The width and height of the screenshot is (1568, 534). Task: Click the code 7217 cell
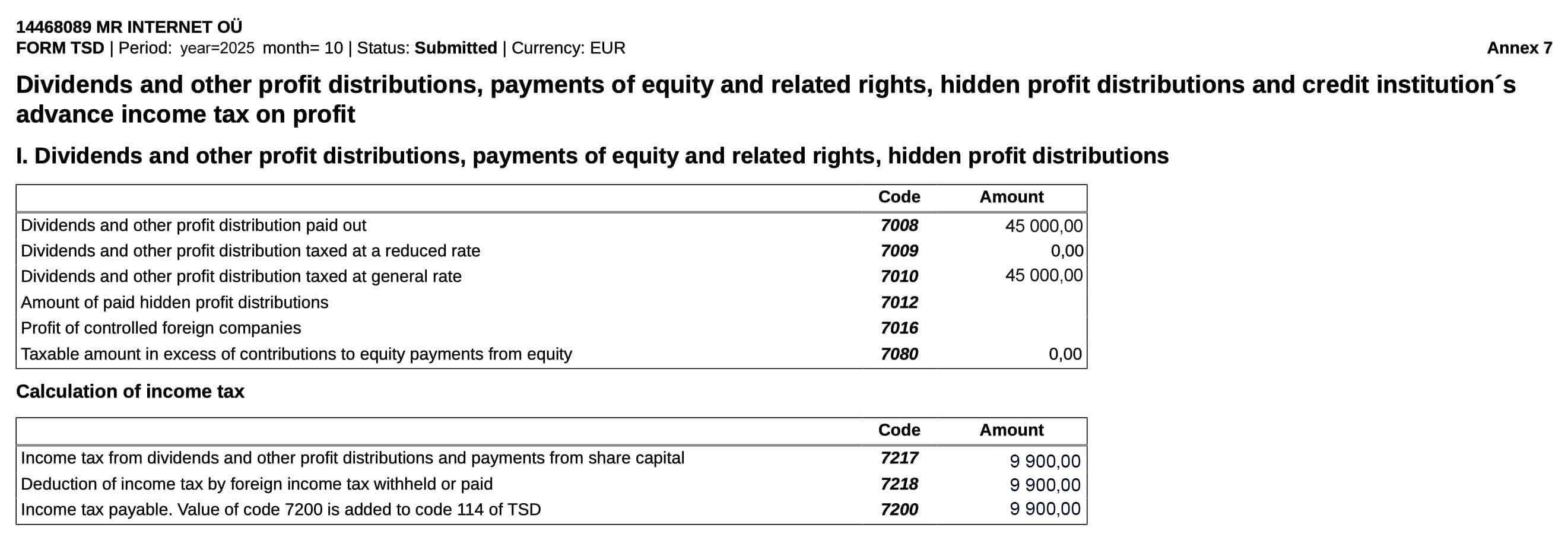899,458
